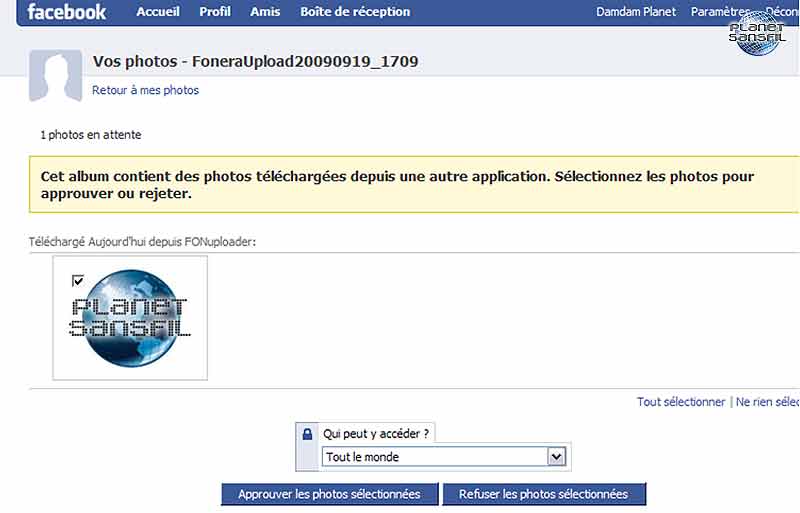Click the default profile silhouette picture
This screenshot has width=800, height=513.
[56, 76]
